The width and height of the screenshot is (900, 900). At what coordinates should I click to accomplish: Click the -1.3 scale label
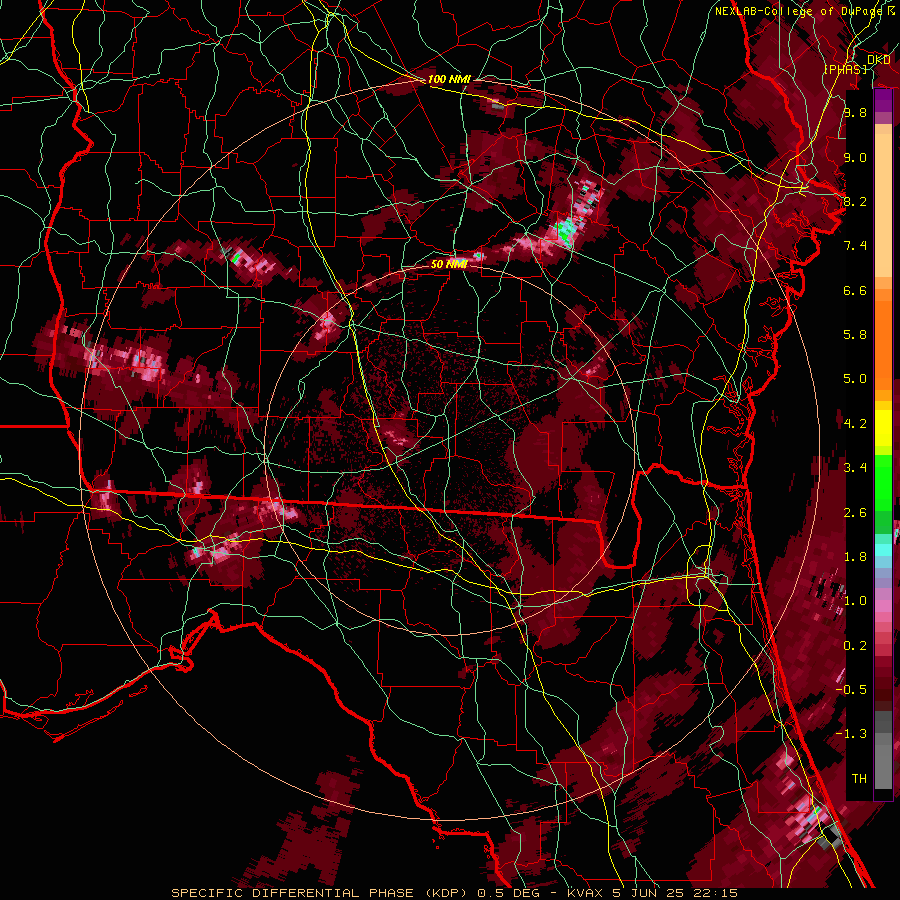click(851, 734)
